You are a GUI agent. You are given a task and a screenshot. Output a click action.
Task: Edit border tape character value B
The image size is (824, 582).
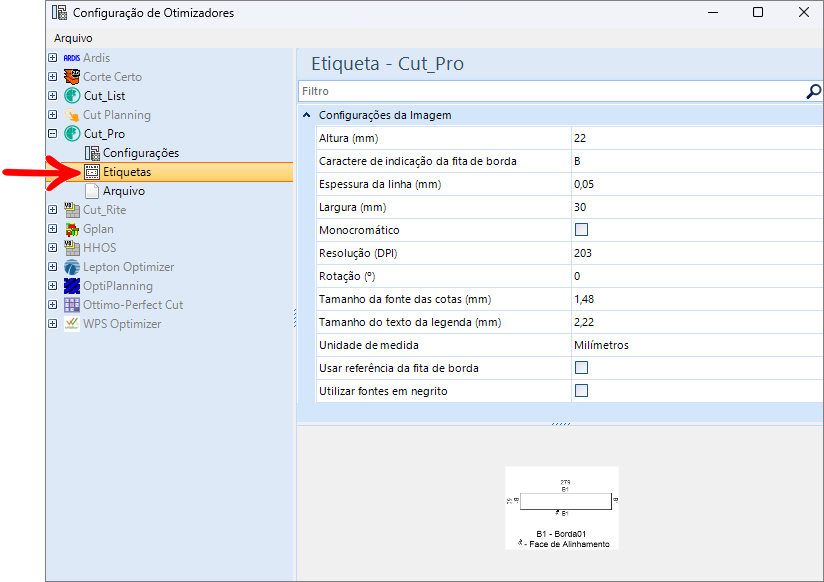697,161
